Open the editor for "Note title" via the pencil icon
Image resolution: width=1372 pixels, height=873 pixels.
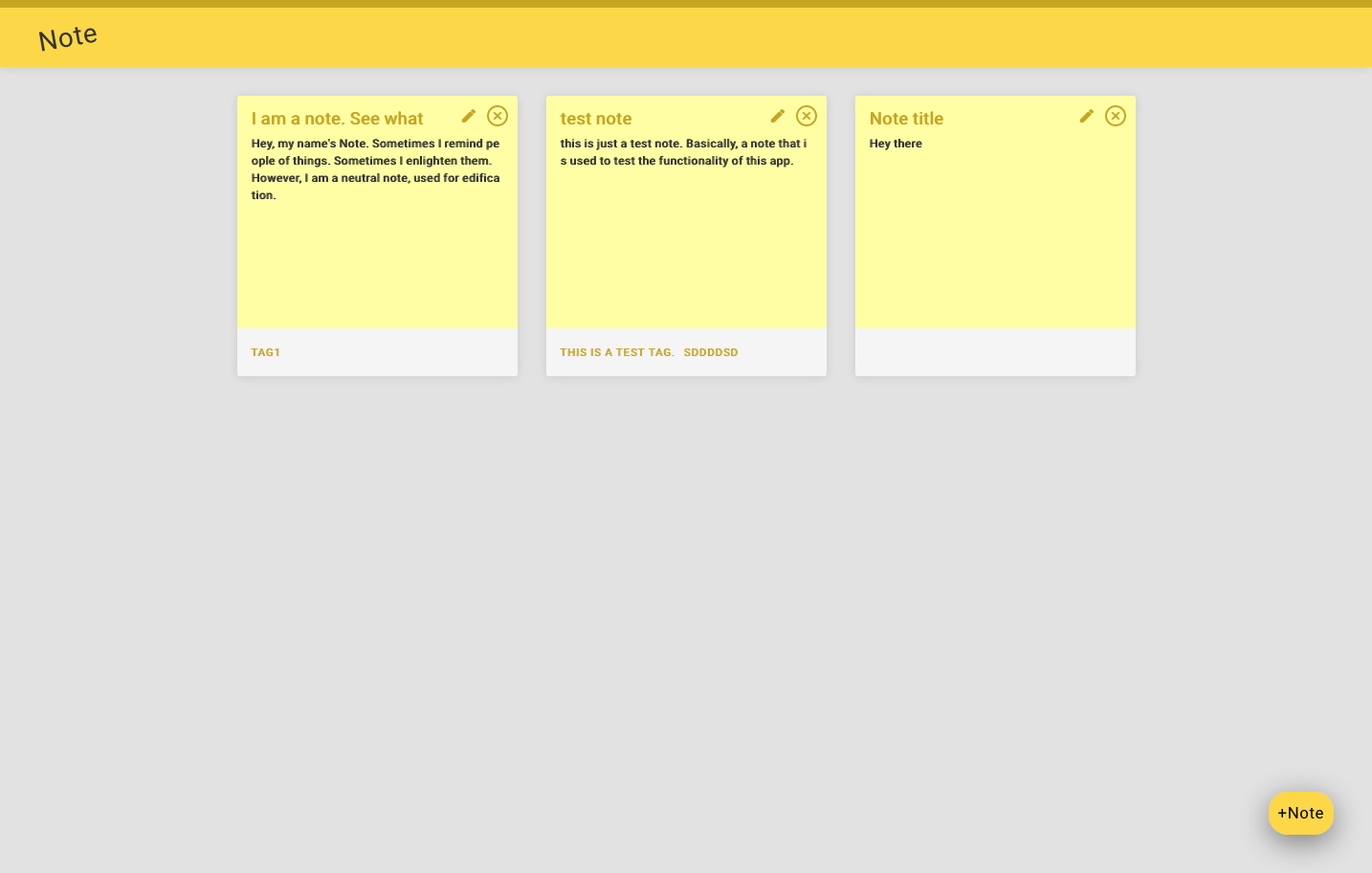pyautogui.click(x=1087, y=116)
